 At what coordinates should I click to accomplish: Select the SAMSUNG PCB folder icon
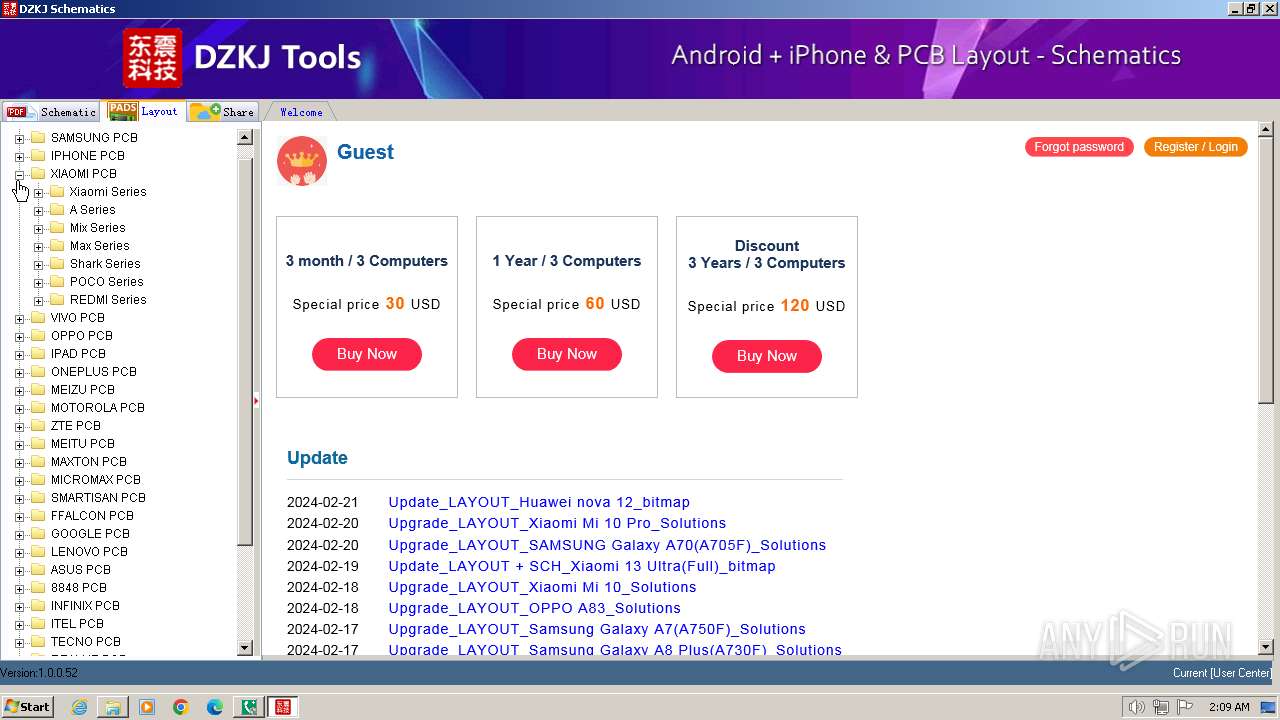click(38, 138)
